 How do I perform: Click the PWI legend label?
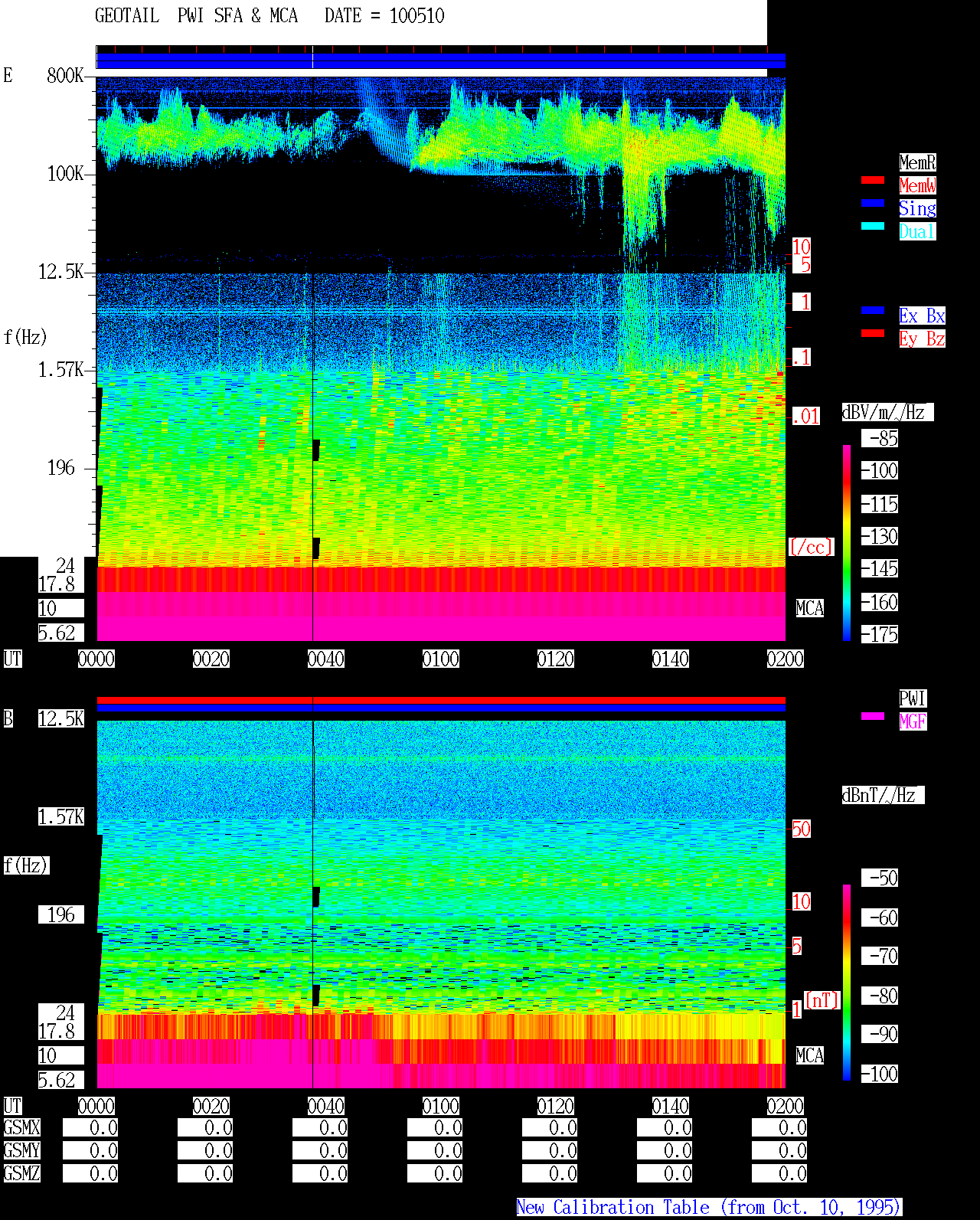[x=913, y=698]
